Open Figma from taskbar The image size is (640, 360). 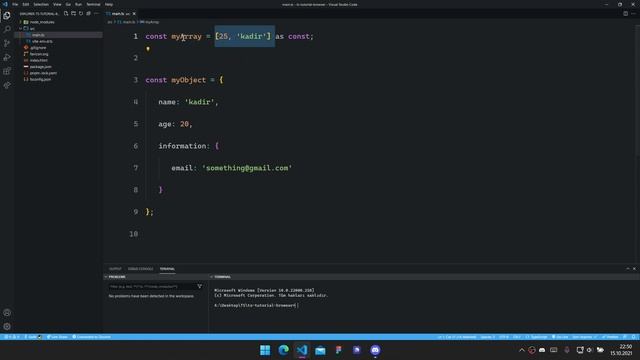[338, 350]
